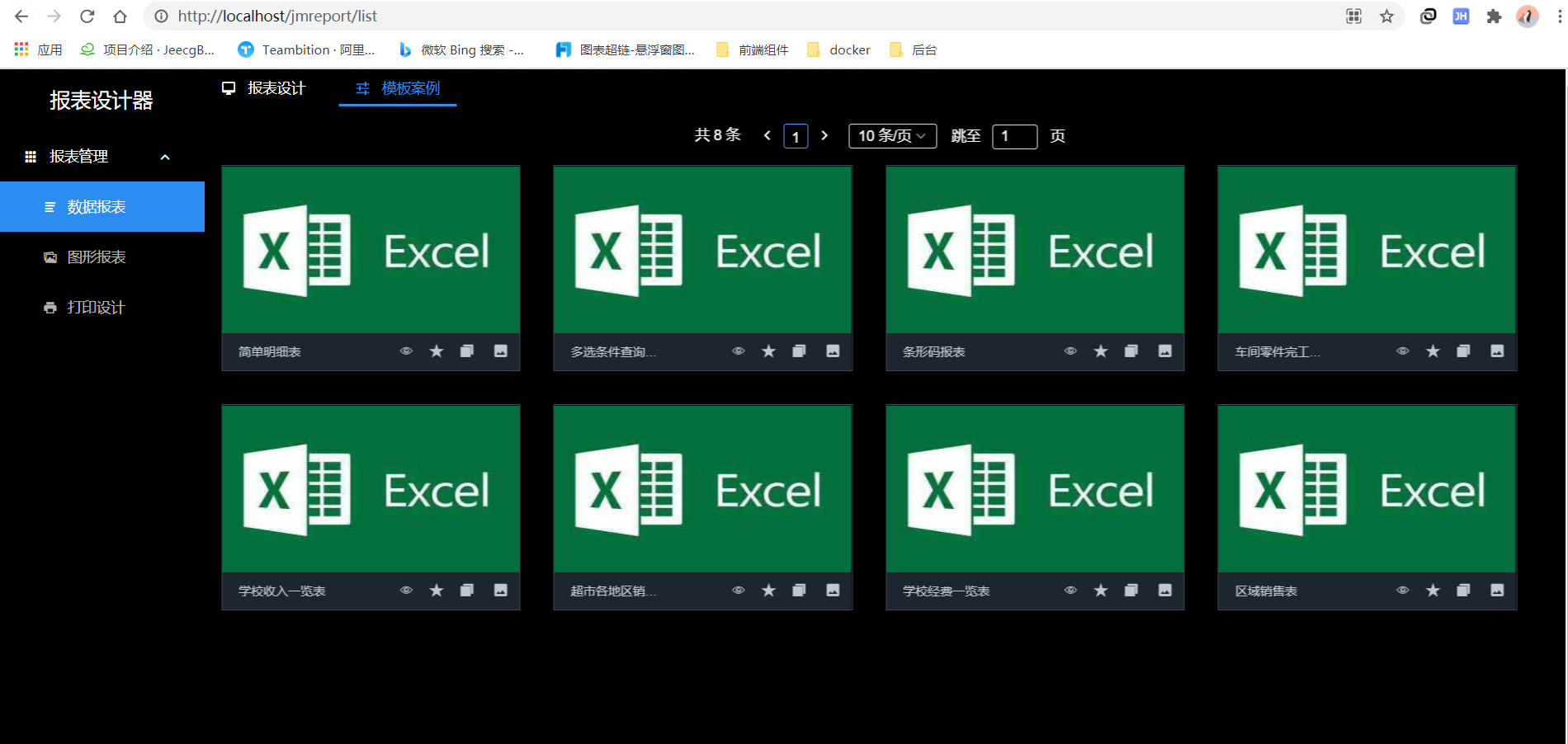Open docker bookmark folder
The height and width of the screenshot is (744, 1568).
[x=838, y=50]
